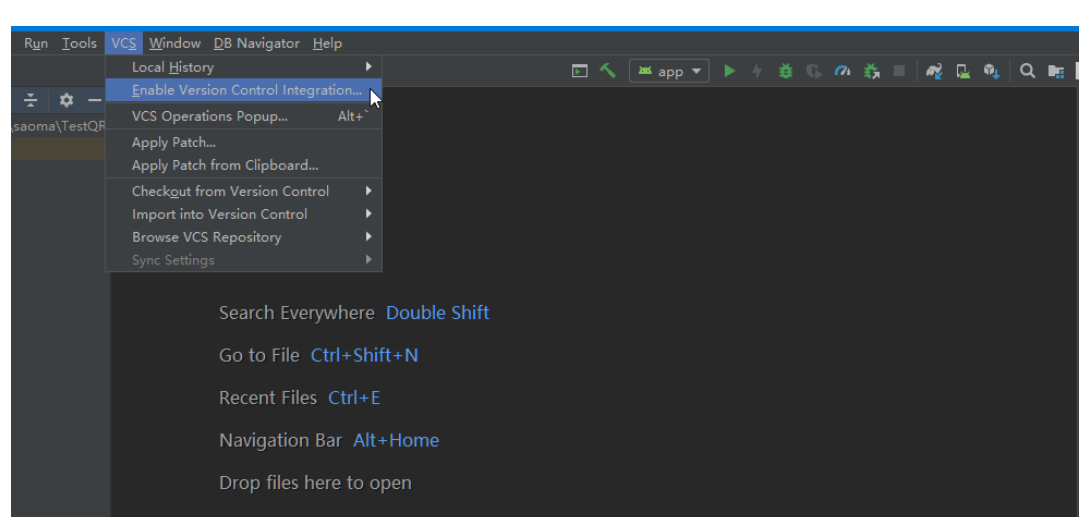Close the open VCS menu
The image size is (1079, 517).
click(x=124, y=43)
